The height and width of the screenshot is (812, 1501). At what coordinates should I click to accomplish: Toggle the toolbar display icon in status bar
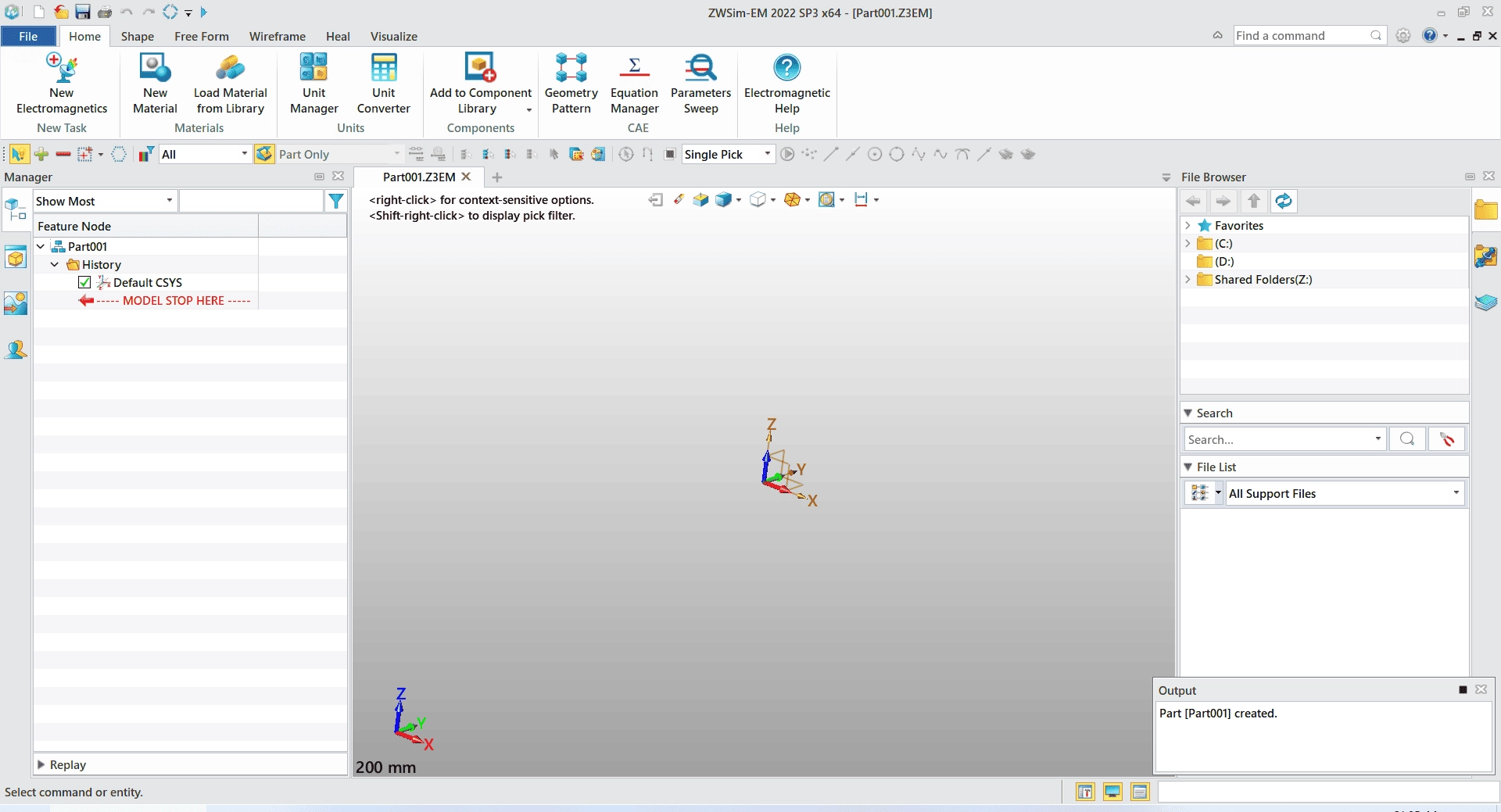pos(1085,792)
